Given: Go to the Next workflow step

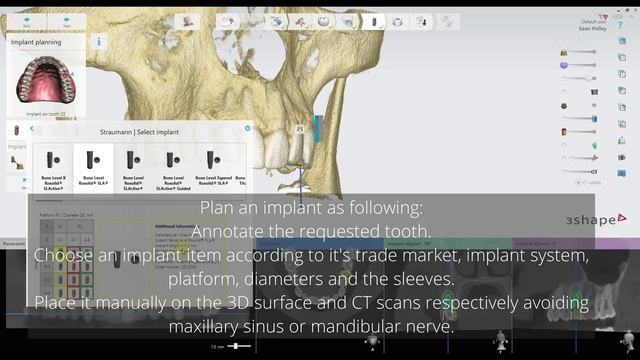Looking at the screenshot, I should 67,22.
